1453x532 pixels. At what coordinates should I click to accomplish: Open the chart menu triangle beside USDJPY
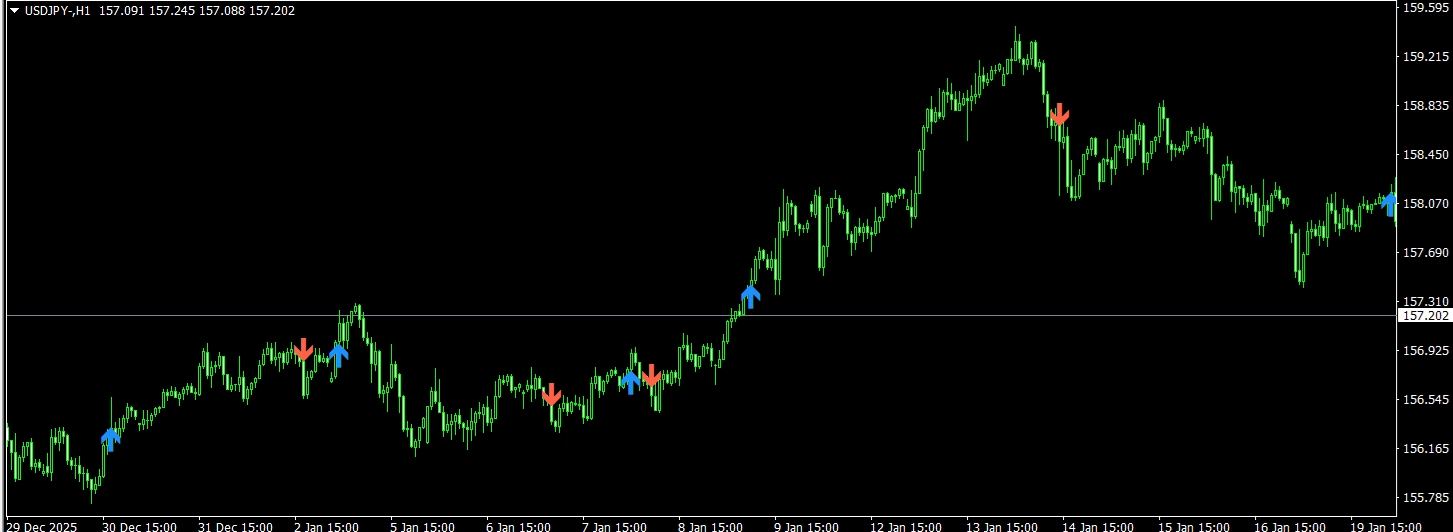[x=14, y=11]
